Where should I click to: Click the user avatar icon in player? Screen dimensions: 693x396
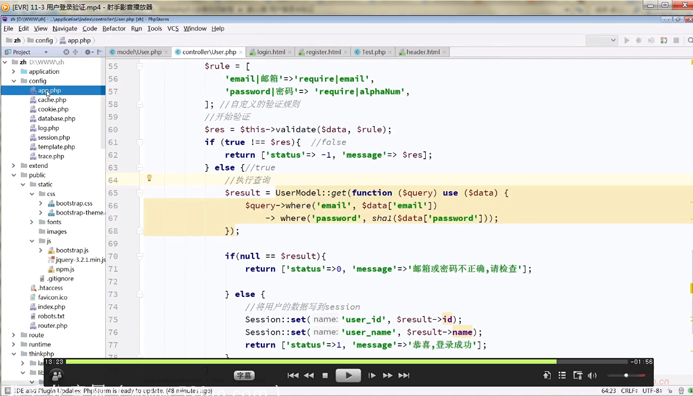57,375
